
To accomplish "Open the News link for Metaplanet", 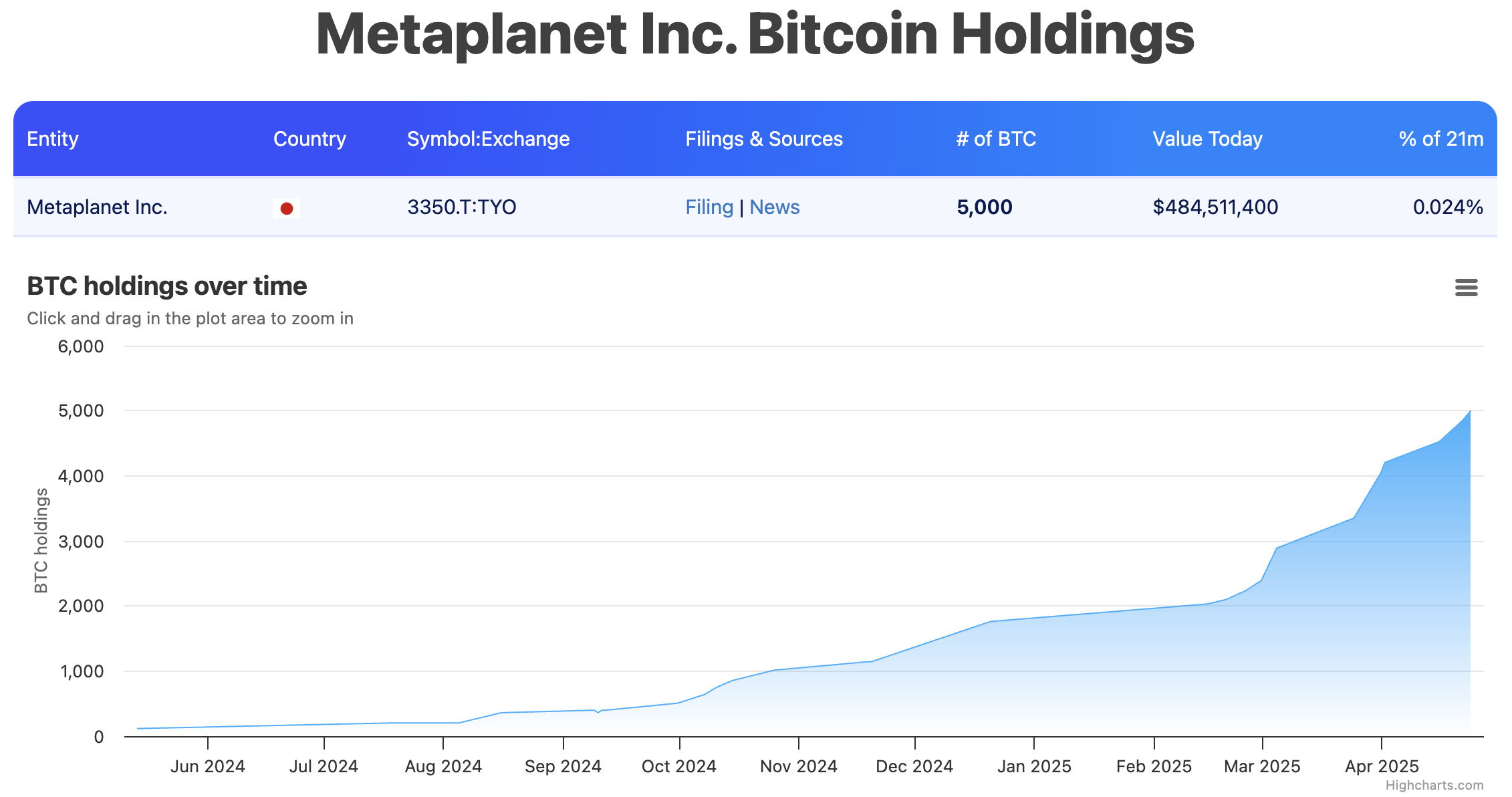I will pyautogui.click(x=775, y=207).
